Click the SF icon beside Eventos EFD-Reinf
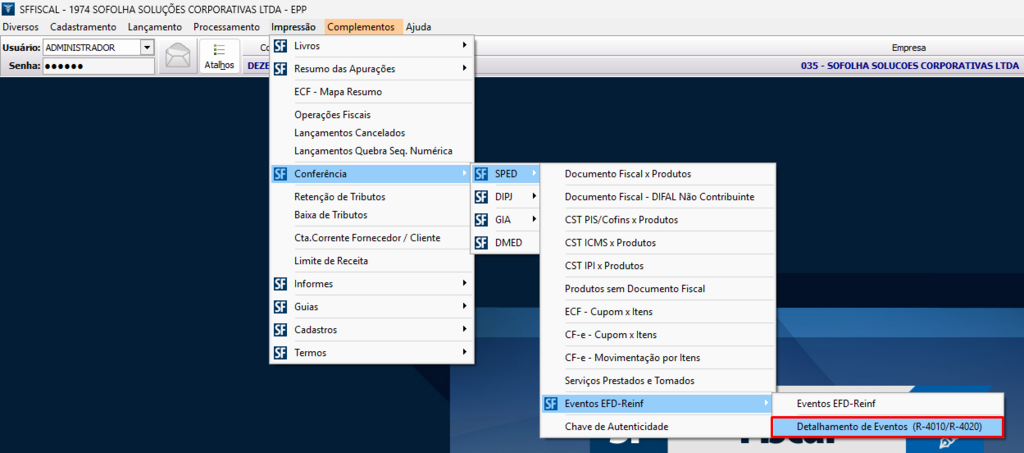The height and width of the screenshot is (453, 1024). tap(551, 404)
